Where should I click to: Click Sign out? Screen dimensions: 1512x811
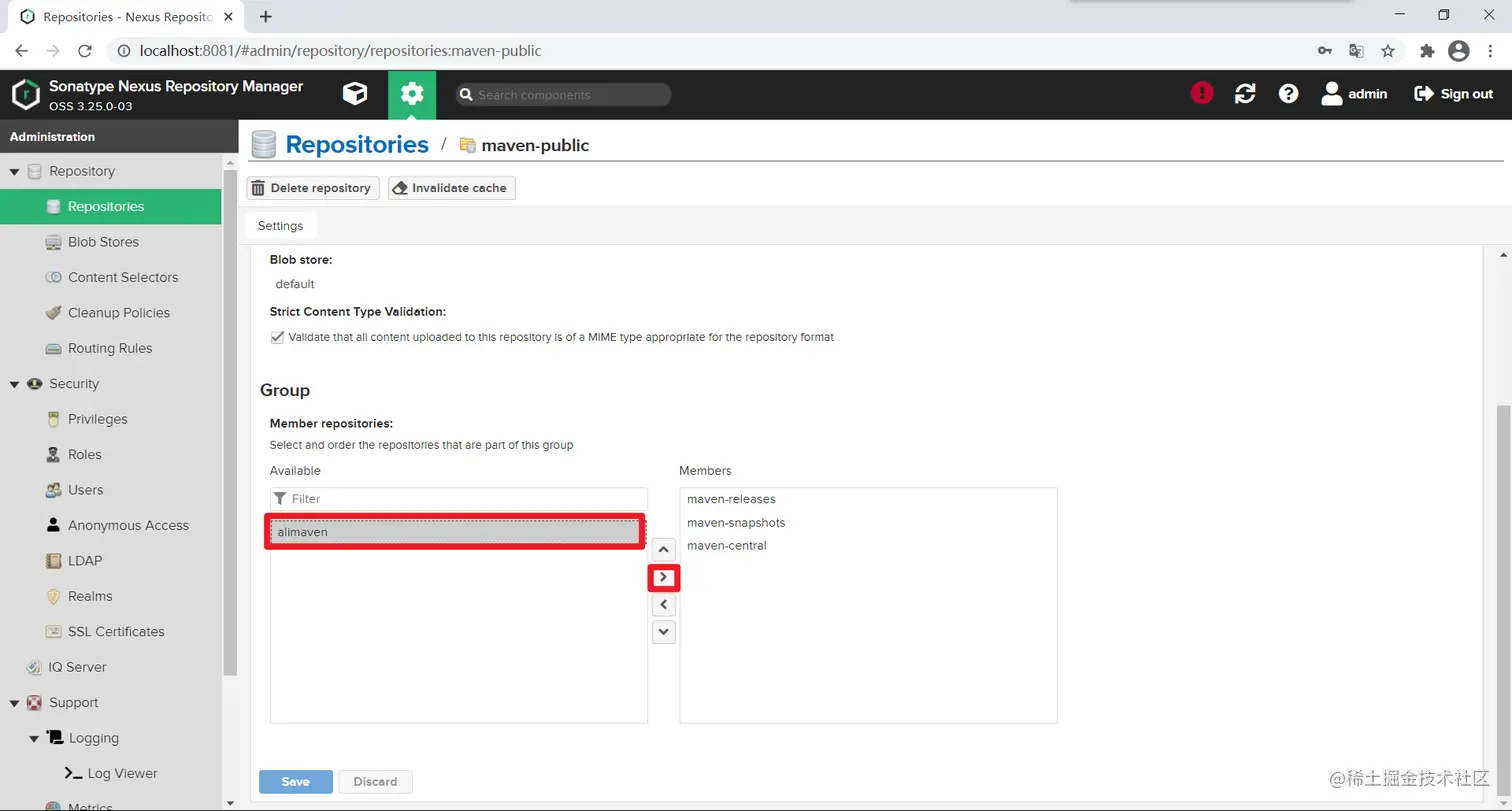[x=1454, y=93]
